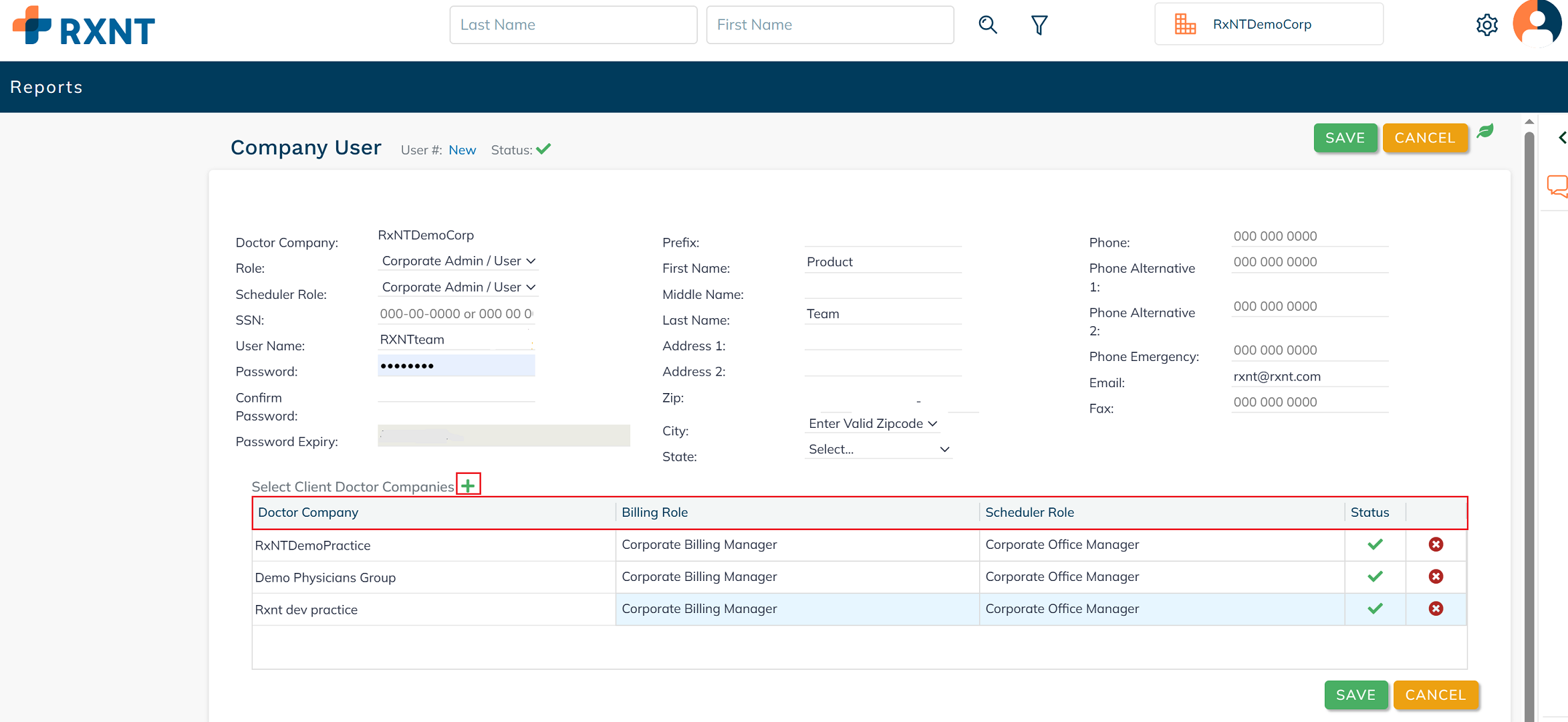Click the Address 2 field

tap(883, 366)
